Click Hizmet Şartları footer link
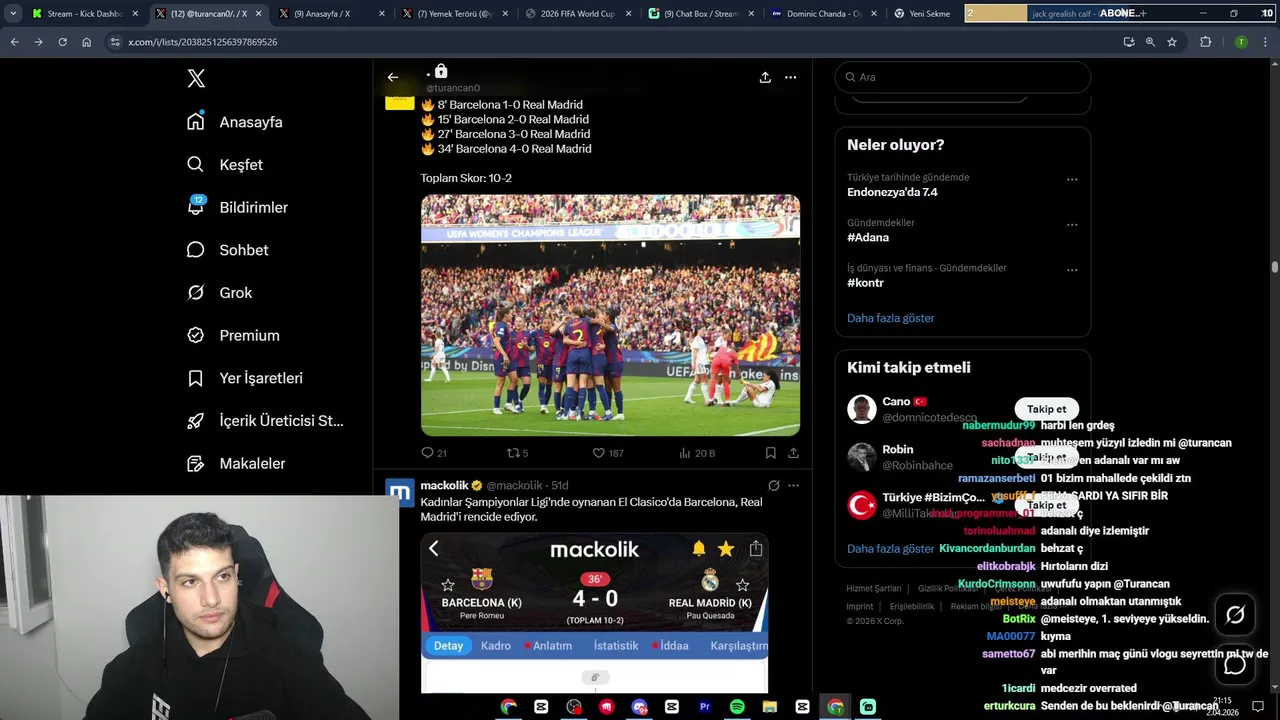This screenshot has width=1280, height=720. pos(873,589)
